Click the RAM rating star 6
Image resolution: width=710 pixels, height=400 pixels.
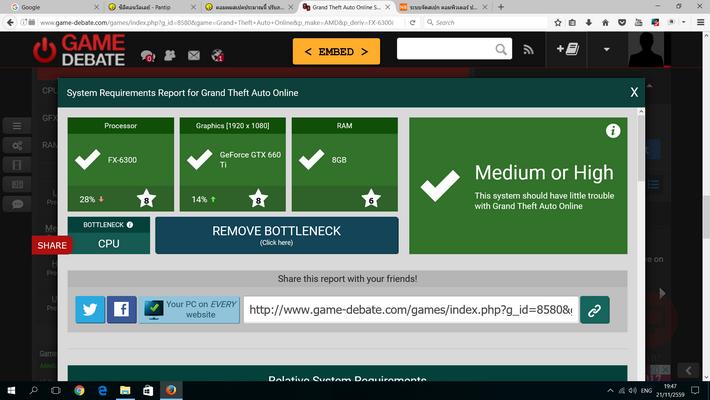pyautogui.click(x=371, y=199)
